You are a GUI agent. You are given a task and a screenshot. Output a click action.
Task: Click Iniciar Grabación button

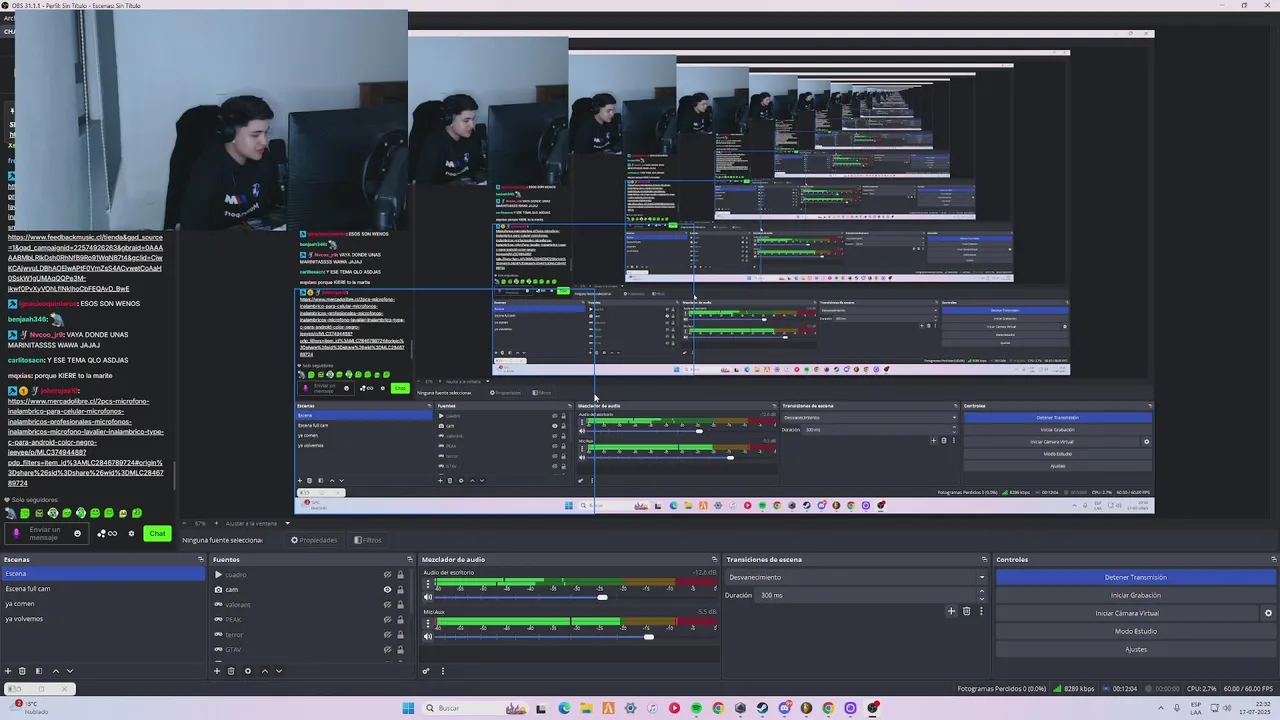pos(1136,595)
